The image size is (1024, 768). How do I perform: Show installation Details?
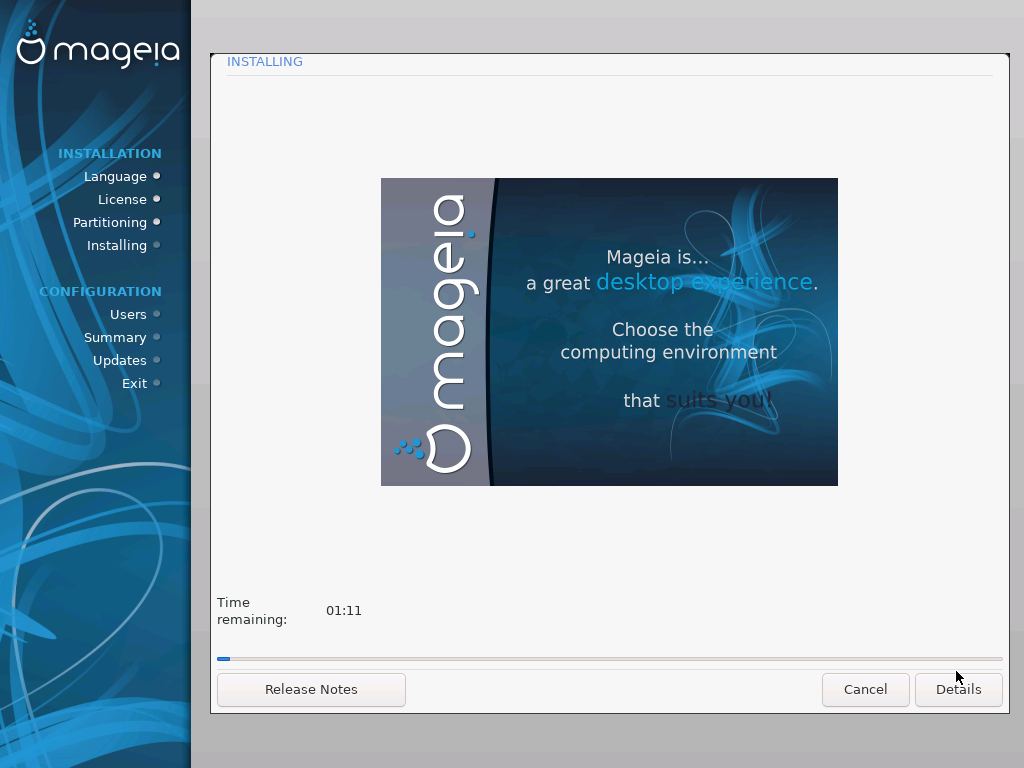(x=958, y=690)
